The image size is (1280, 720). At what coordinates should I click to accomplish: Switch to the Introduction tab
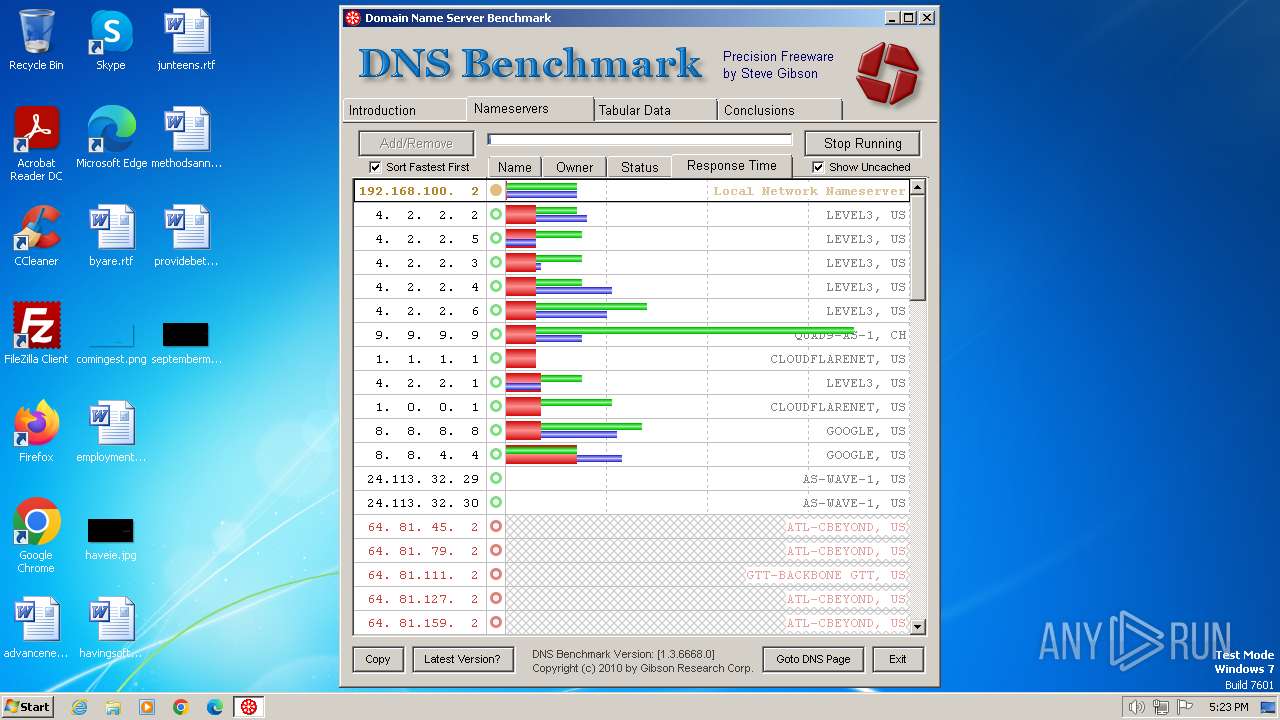[405, 110]
